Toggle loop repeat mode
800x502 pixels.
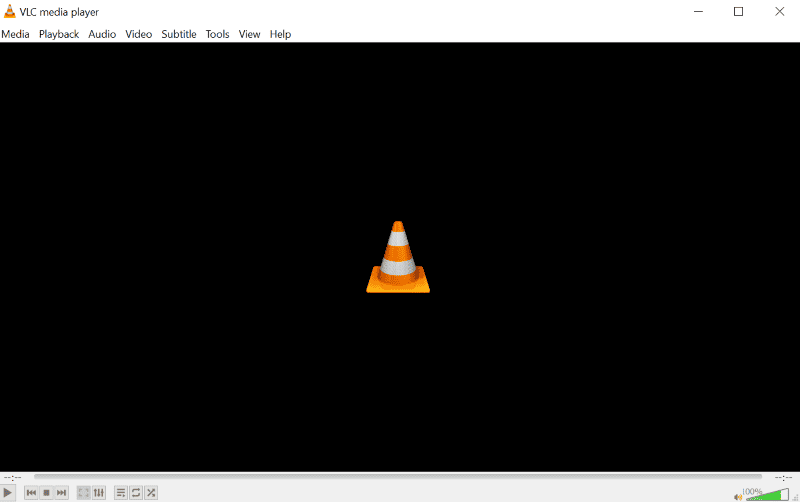coord(136,493)
